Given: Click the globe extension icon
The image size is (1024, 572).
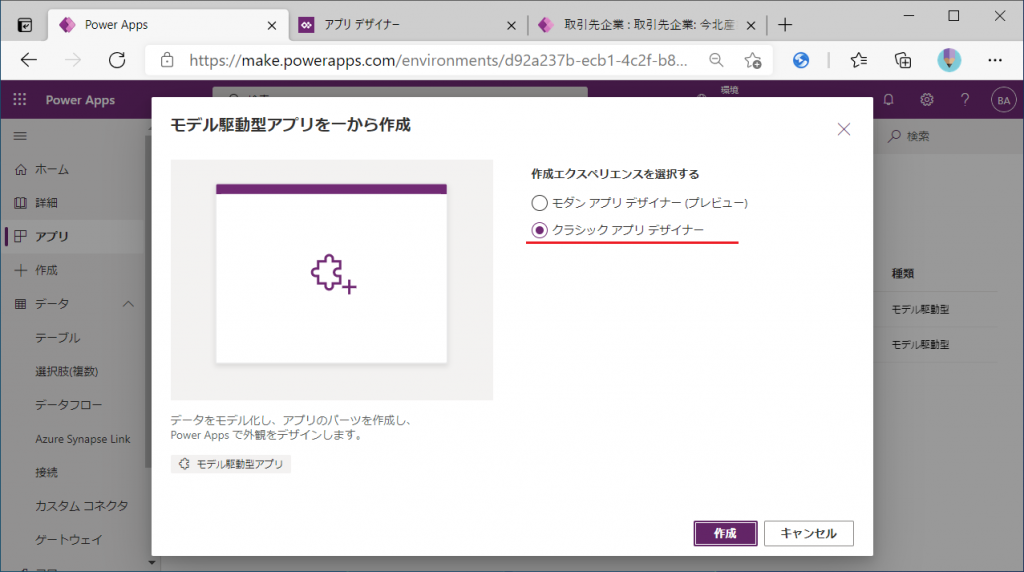Looking at the screenshot, I should pyautogui.click(x=801, y=60).
